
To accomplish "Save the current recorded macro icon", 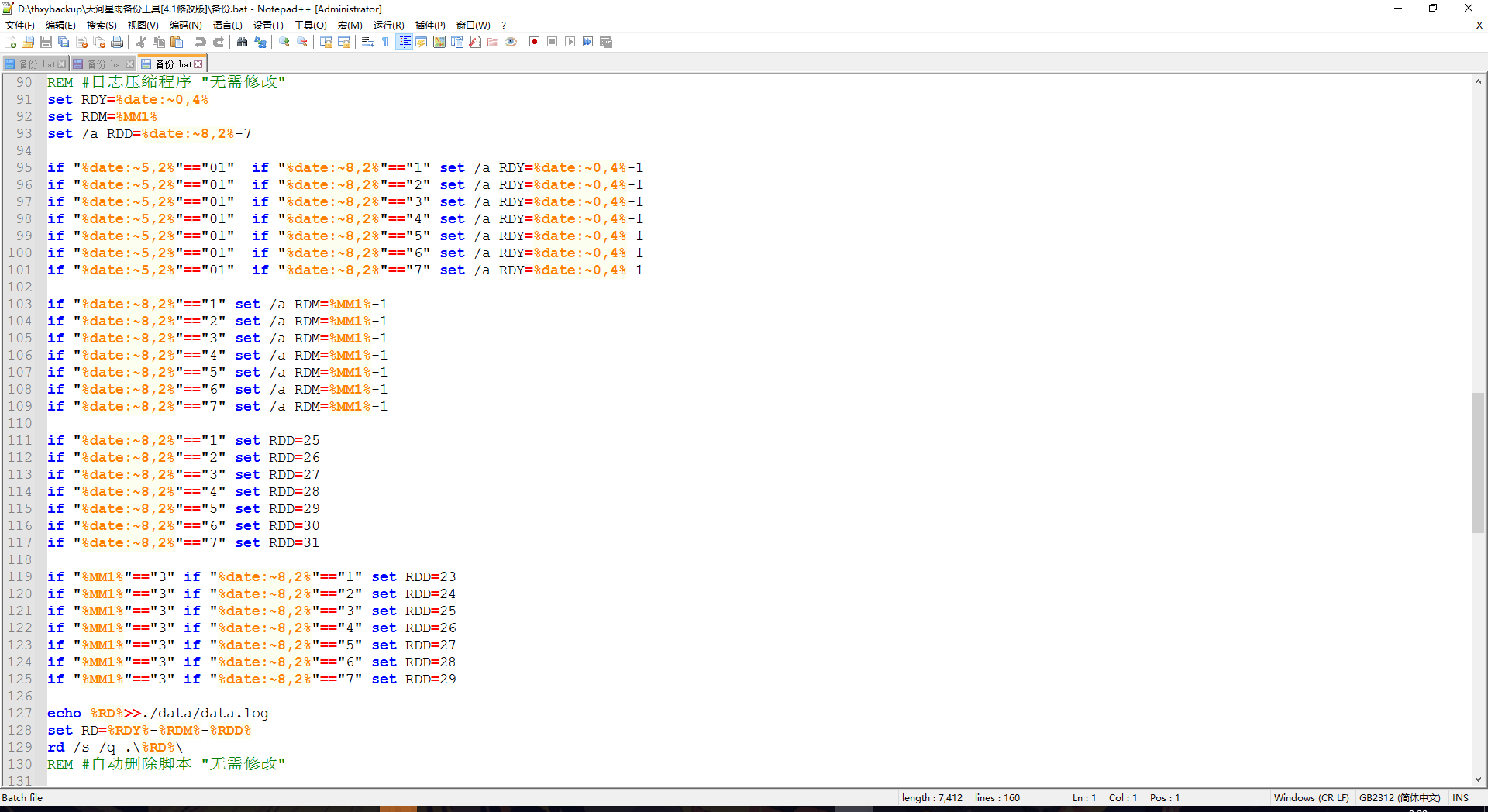I will click(606, 42).
